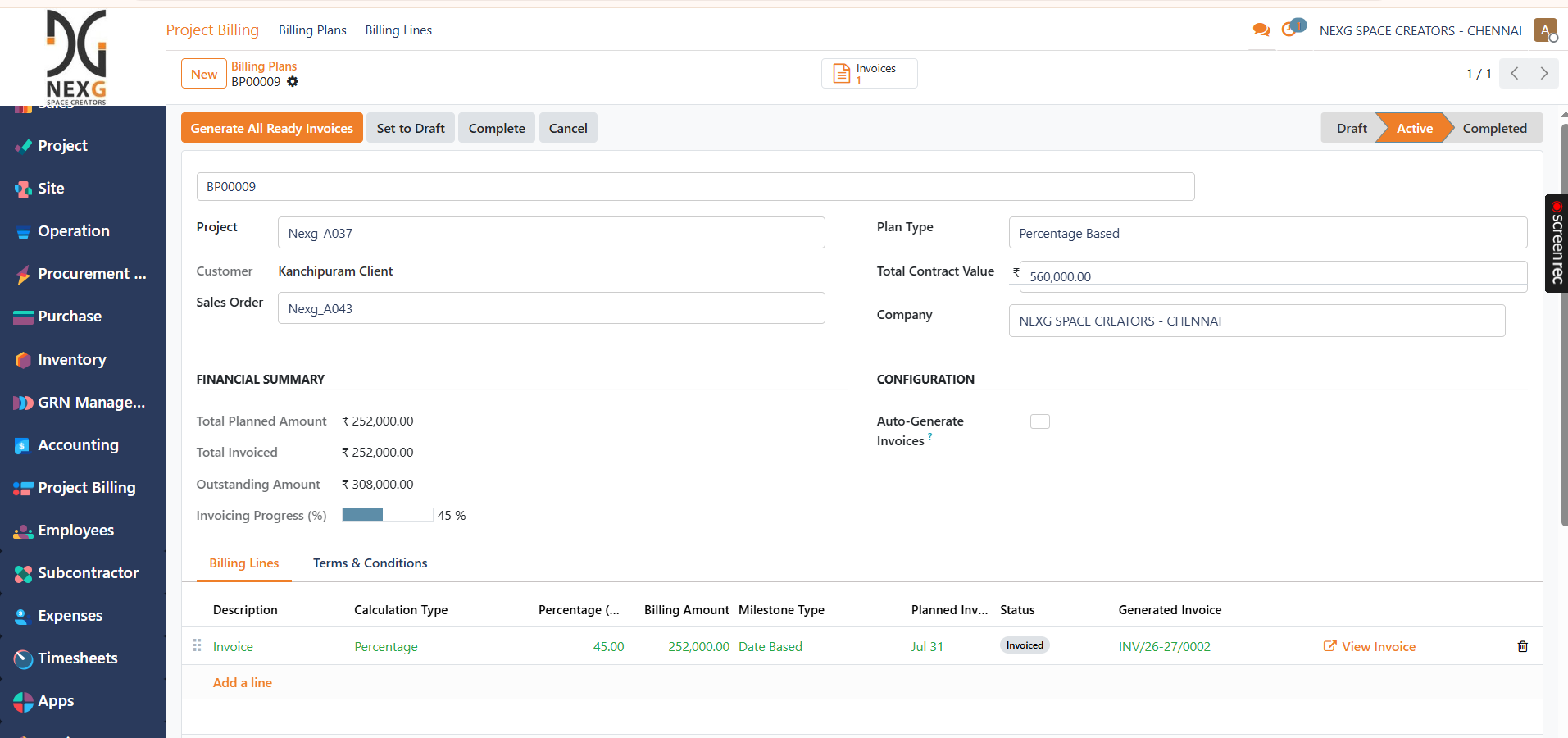
Task: Open the Company dropdown field
Action: tap(1257, 321)
